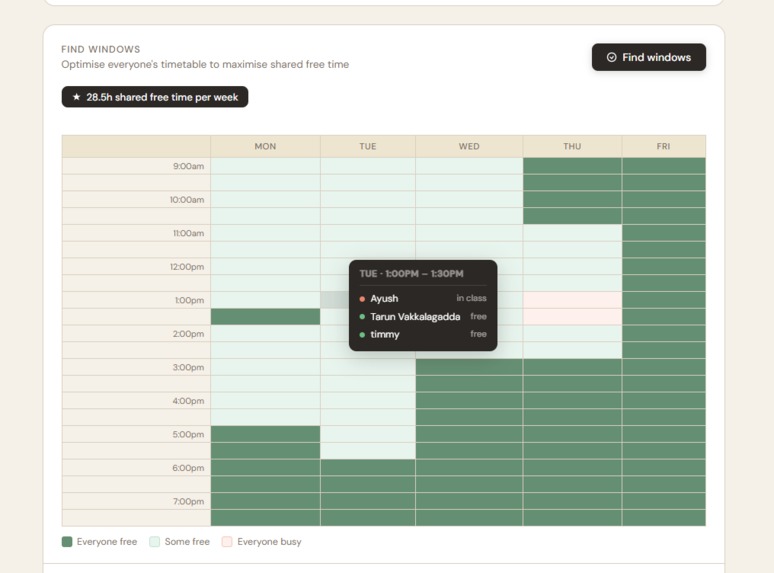The height and width of the screenshot is (573, 774).
Task: Click the Friday 9:00am free slot
Action: [x=663, y=166]
